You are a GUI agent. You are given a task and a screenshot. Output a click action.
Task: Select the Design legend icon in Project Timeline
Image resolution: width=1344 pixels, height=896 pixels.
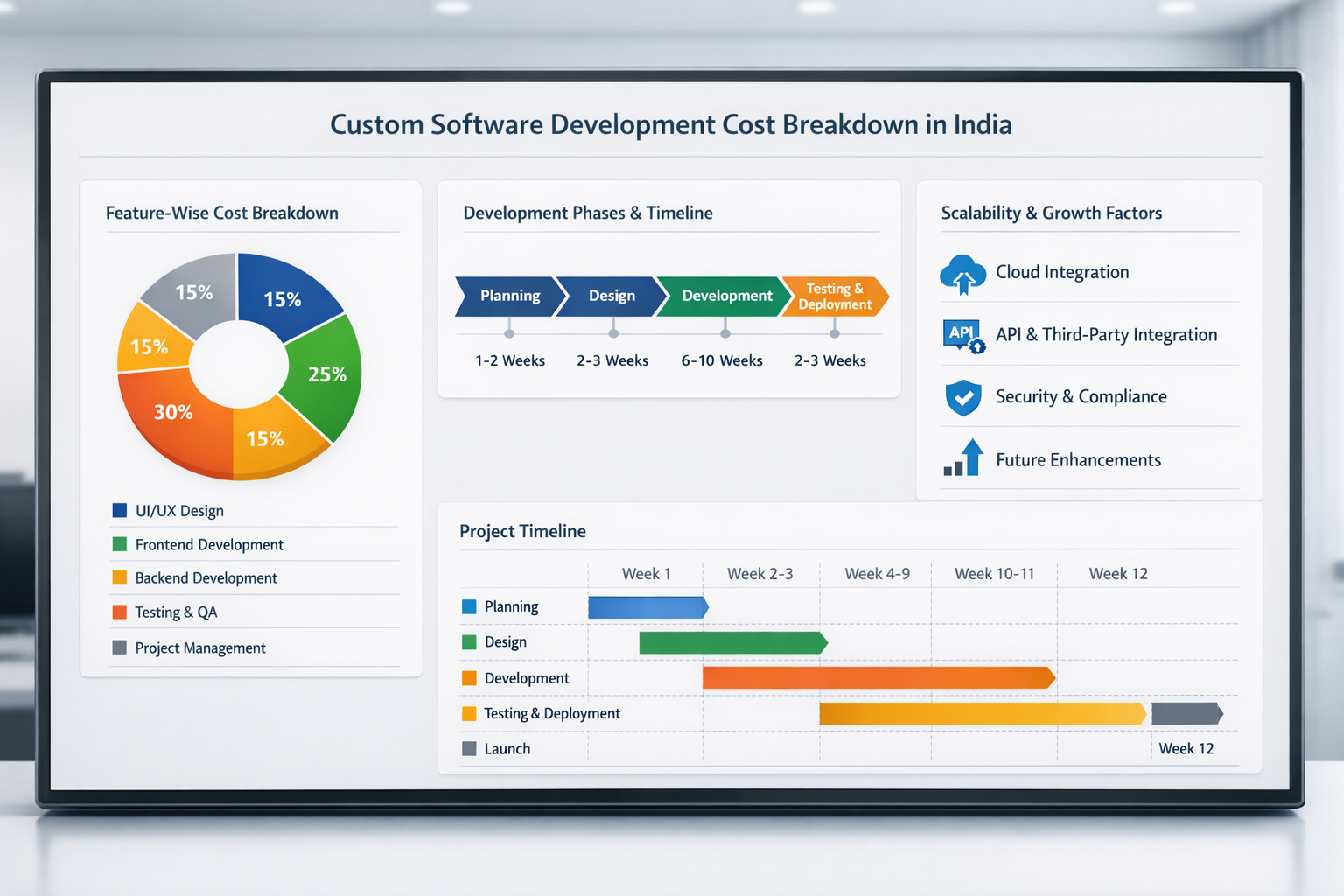[x=467, y=641]
